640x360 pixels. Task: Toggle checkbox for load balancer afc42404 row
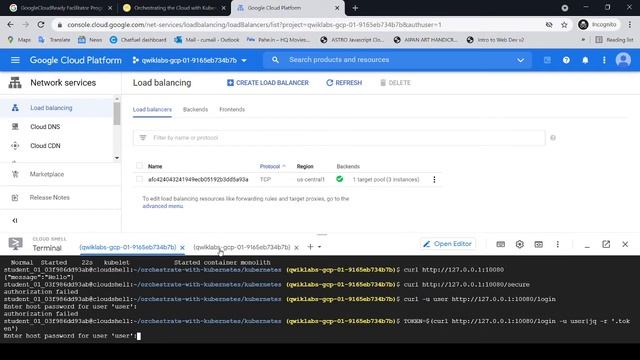140,179
